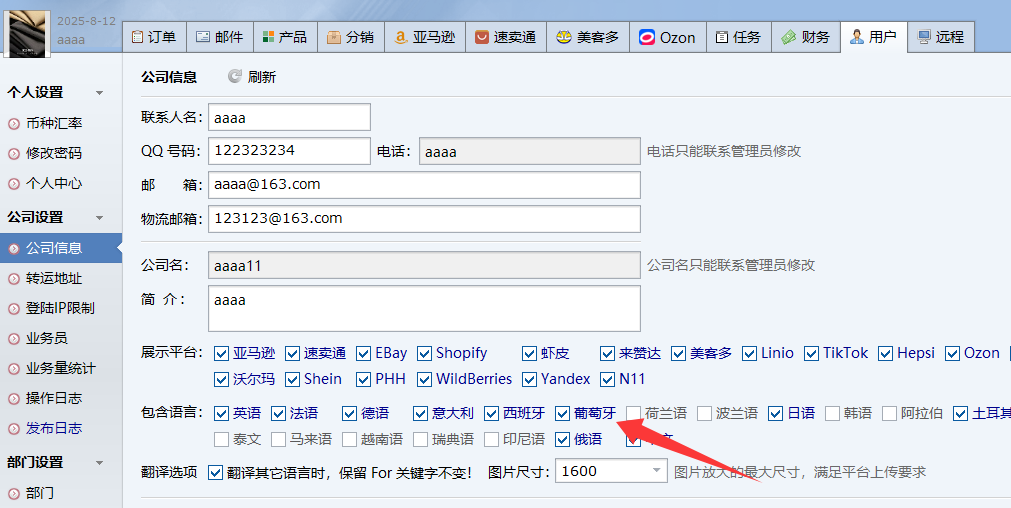This screenshot has width=1011, height=508.
Task: Click the 美客多 handshake icon
Action: point(564,37)
